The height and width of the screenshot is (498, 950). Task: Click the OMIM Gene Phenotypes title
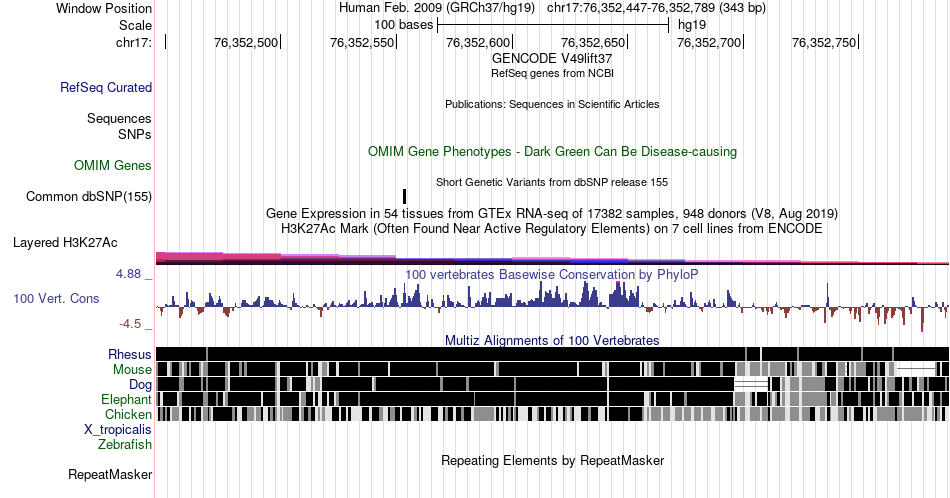click(552, 151)
